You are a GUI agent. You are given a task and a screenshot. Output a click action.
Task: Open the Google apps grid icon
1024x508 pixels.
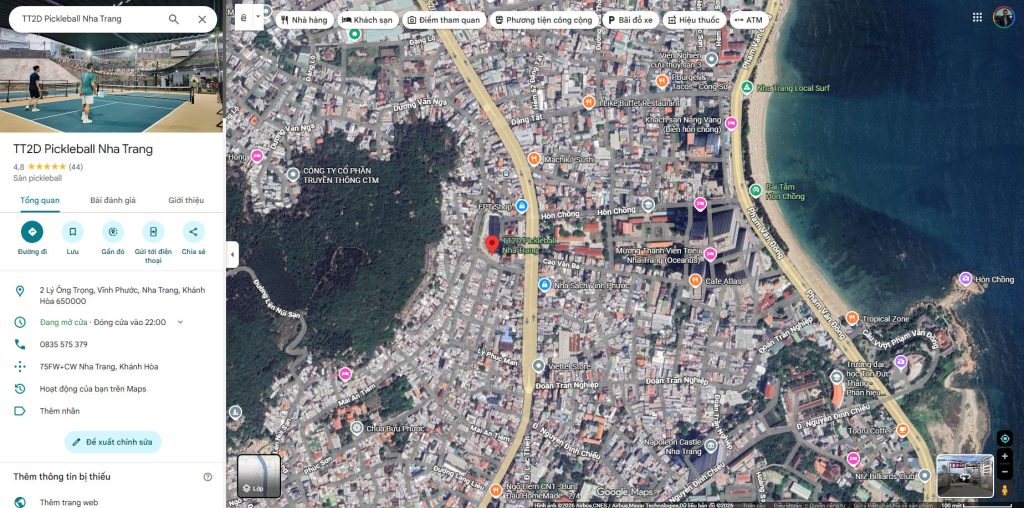coord(977,17)
